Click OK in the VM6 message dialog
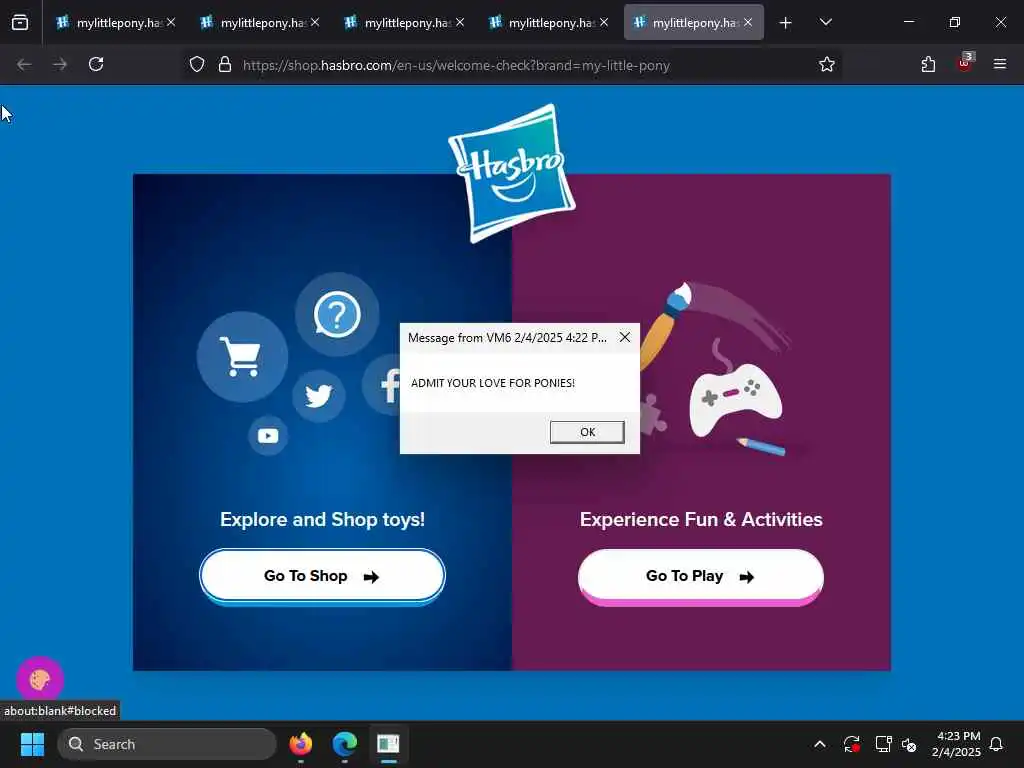 click(x=586, y=432)
